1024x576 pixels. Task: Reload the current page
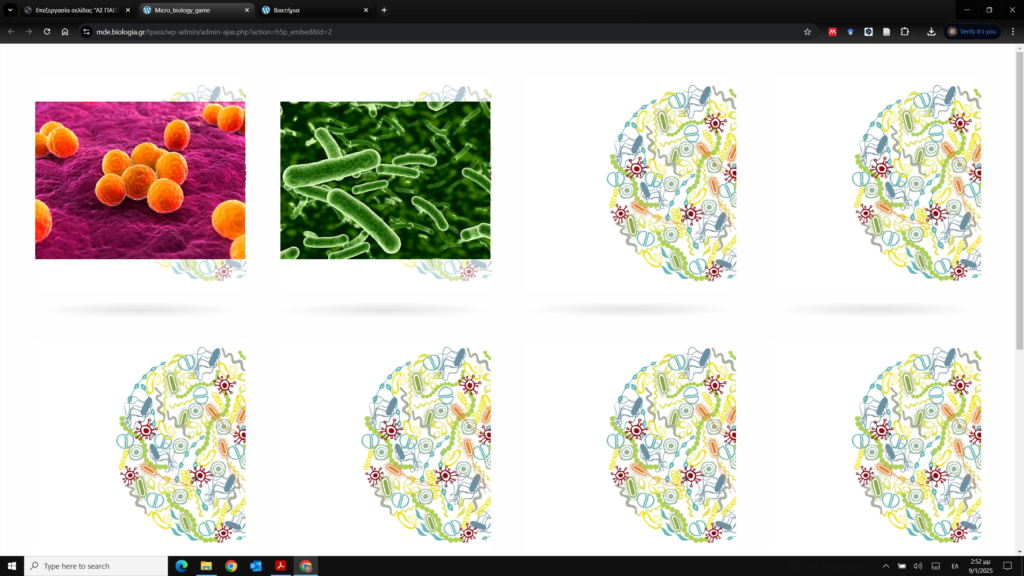pos(47,31)
